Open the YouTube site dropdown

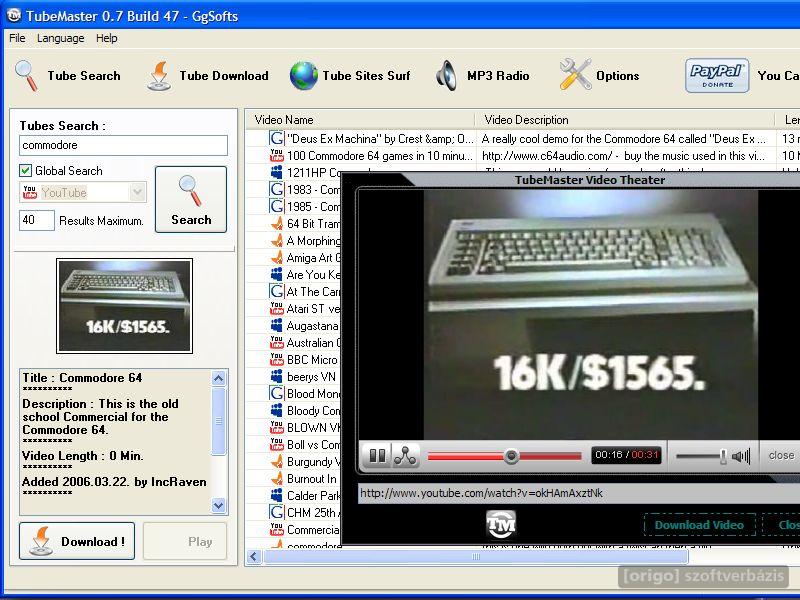pyautogui.click(x=83, y=192)
